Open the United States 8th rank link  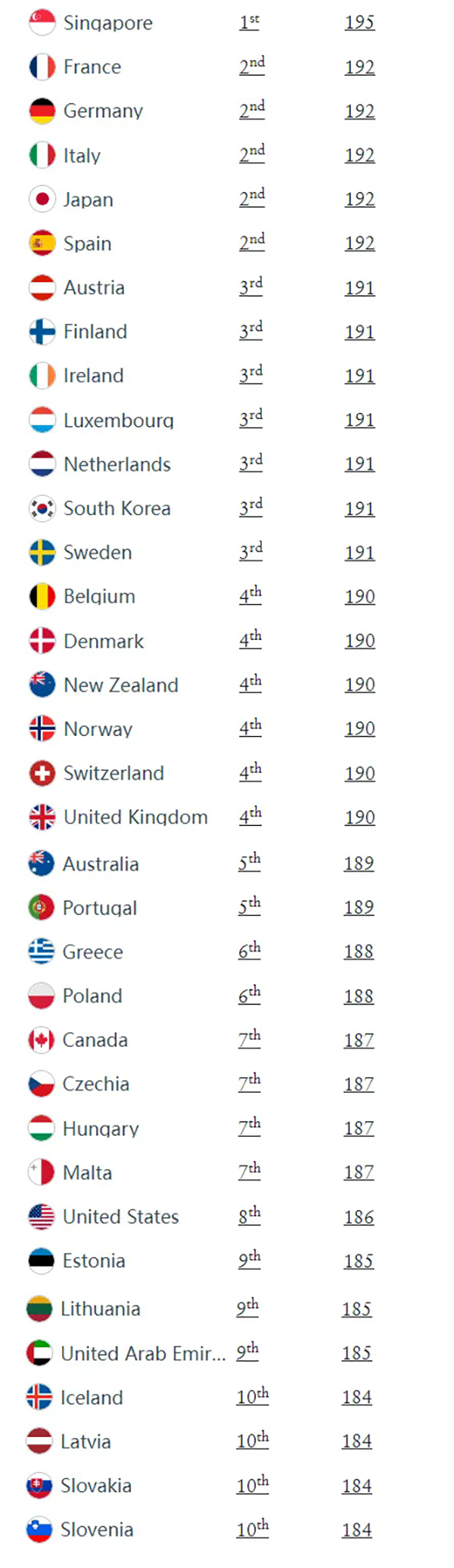pyautogui.click(x=250, y=1216)
